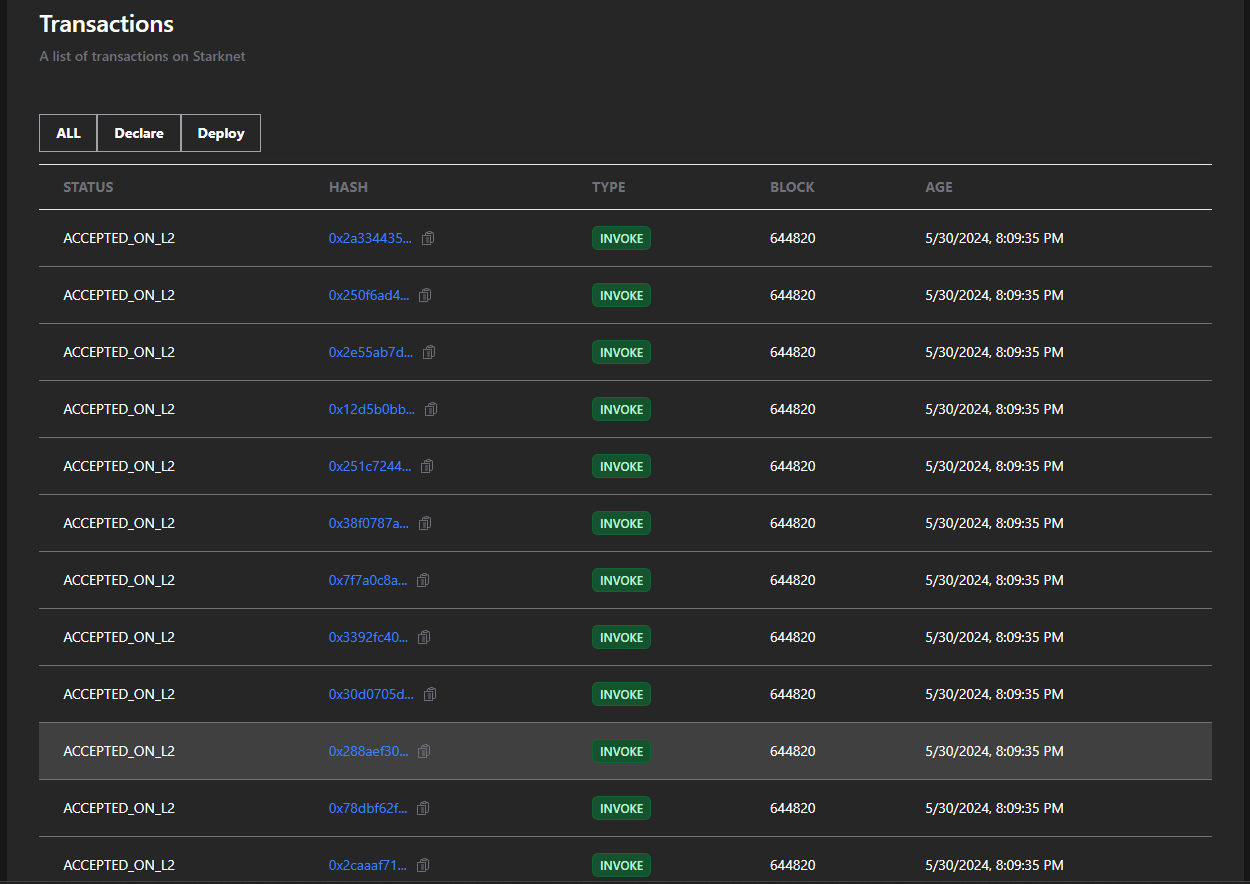
Task: Copy hash 0x12d5b0bb to clipboard
Action: point(431,410)
